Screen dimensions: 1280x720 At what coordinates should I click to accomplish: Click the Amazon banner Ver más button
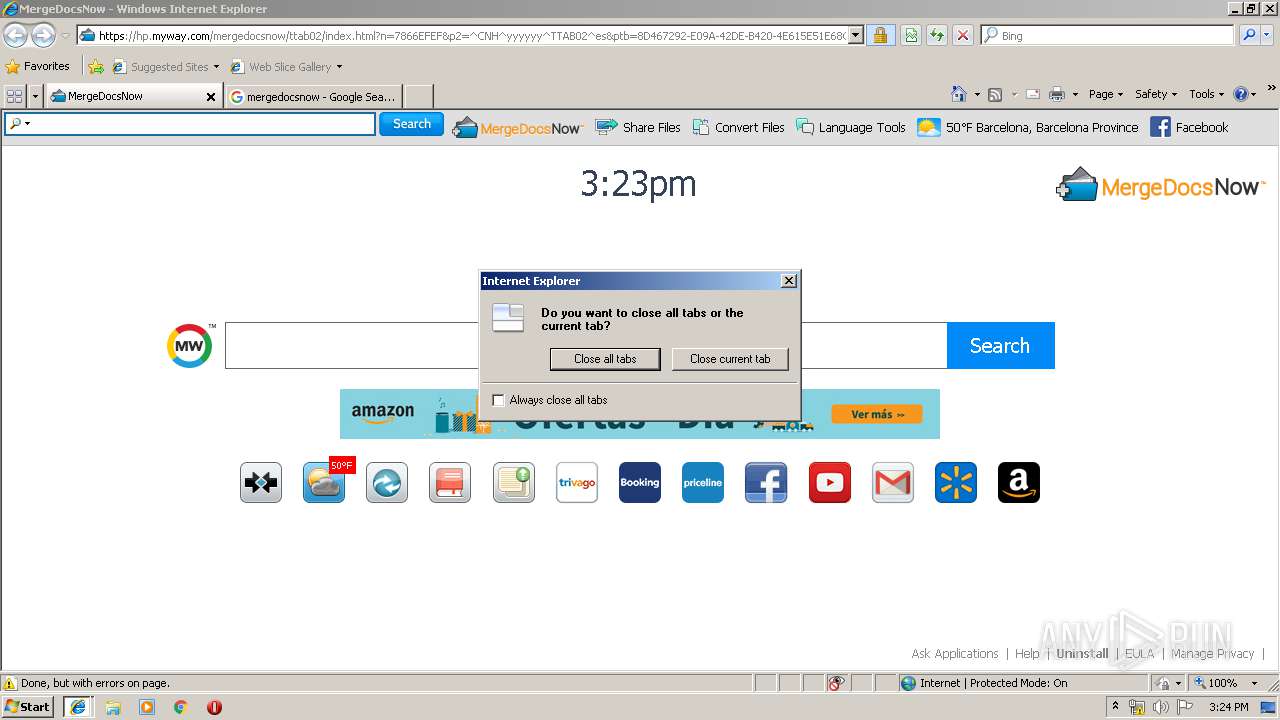pyautogui.click(x=877, y=414)
